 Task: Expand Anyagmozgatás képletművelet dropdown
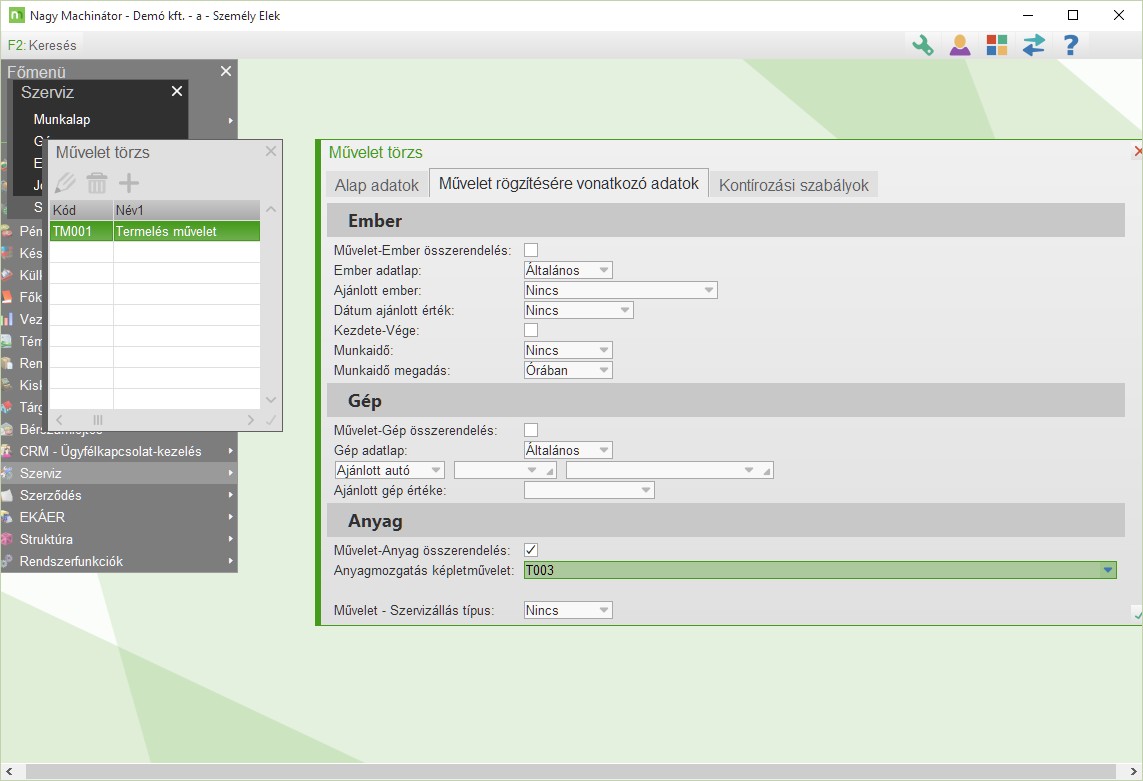point(1107,570)
